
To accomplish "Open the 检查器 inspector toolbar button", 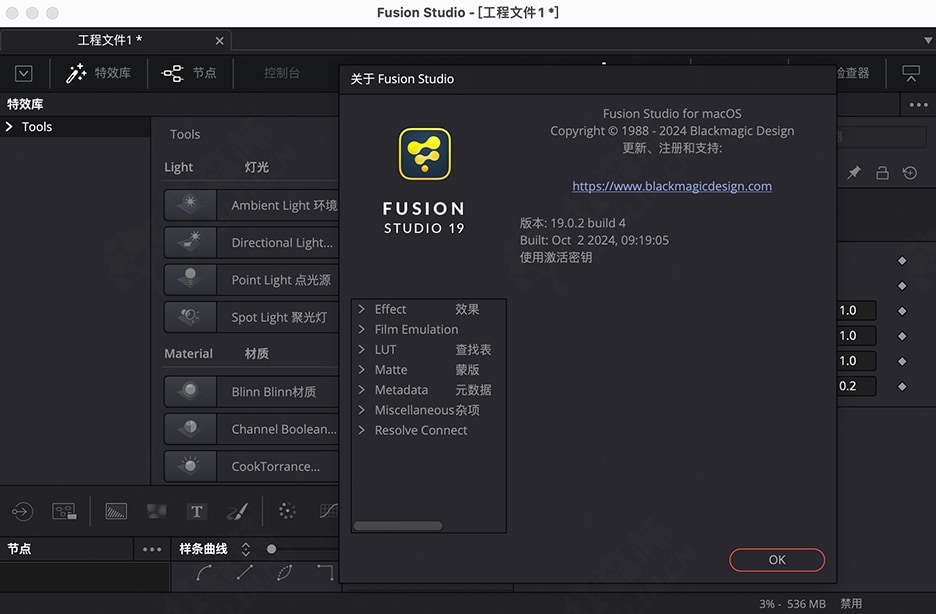I will [x=853, y=73].
